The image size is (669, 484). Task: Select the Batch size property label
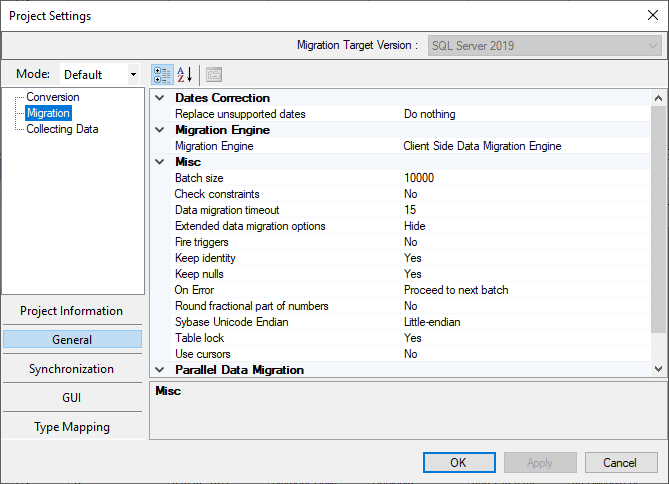199,178
